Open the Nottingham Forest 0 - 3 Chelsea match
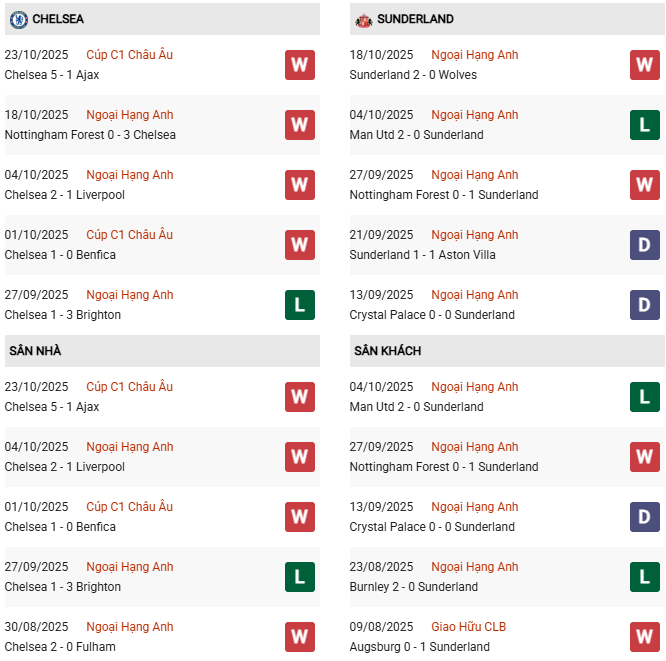This screenshot has width=666, height=661. tap(90, 135)
